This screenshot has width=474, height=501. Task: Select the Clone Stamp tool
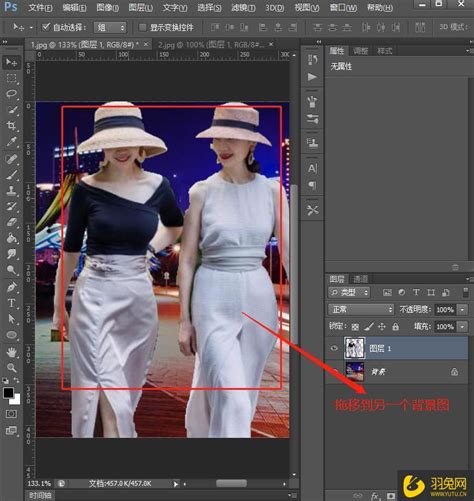pos(12,190)
